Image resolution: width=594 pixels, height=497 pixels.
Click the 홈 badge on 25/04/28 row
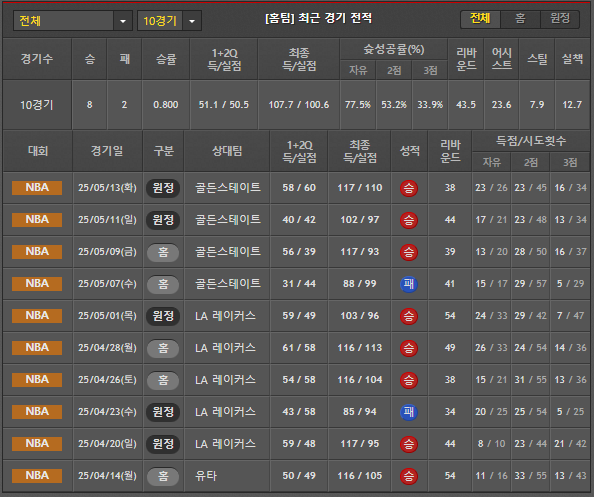(163, 348)
